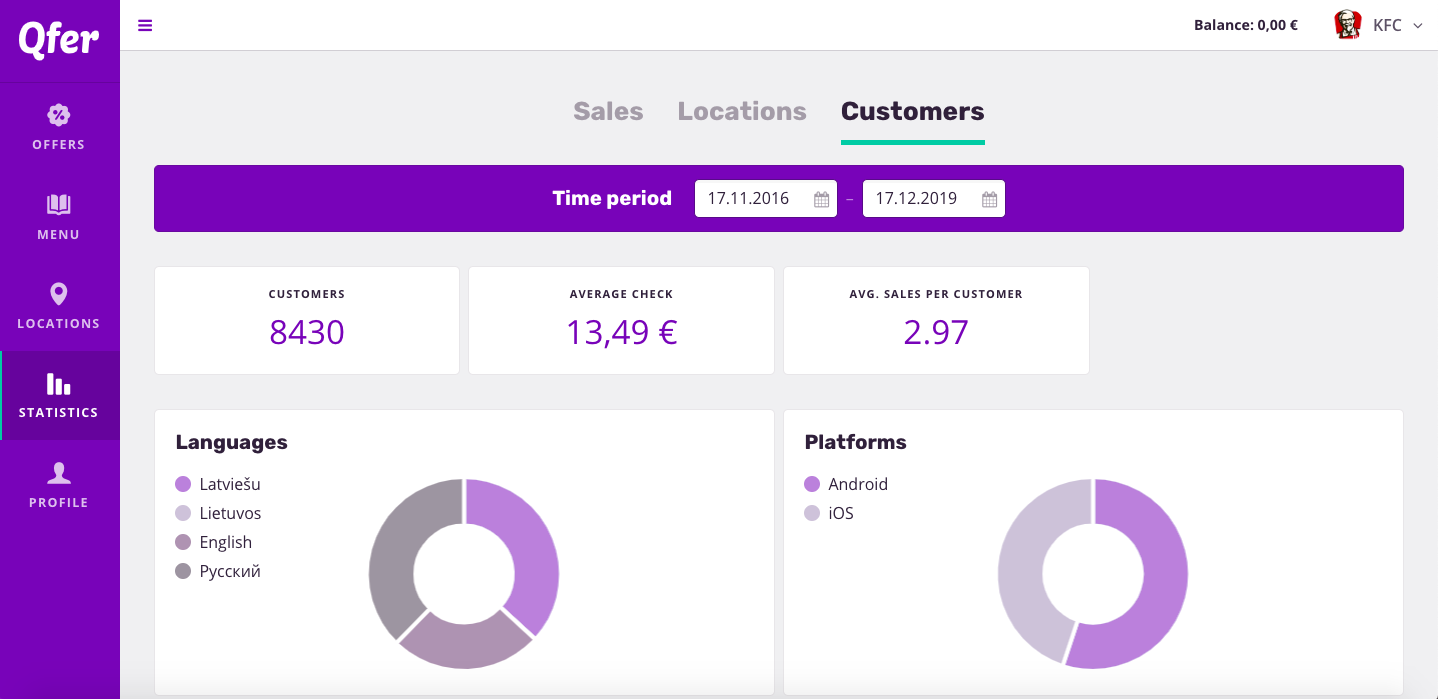Go to Locations via map pin icon
Viewport: 1438px width, 699px height.
click(x=59, y=294)
